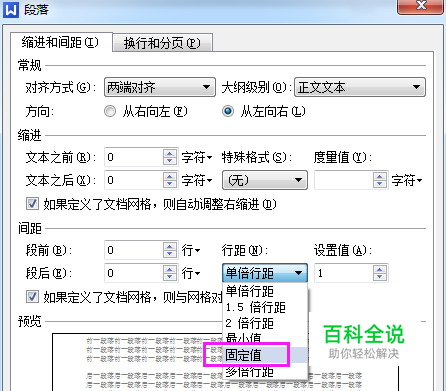Choose 单倍行距 from the line spacing list
Viewport: 446px width, 391px height.
[x=265, y=291]
